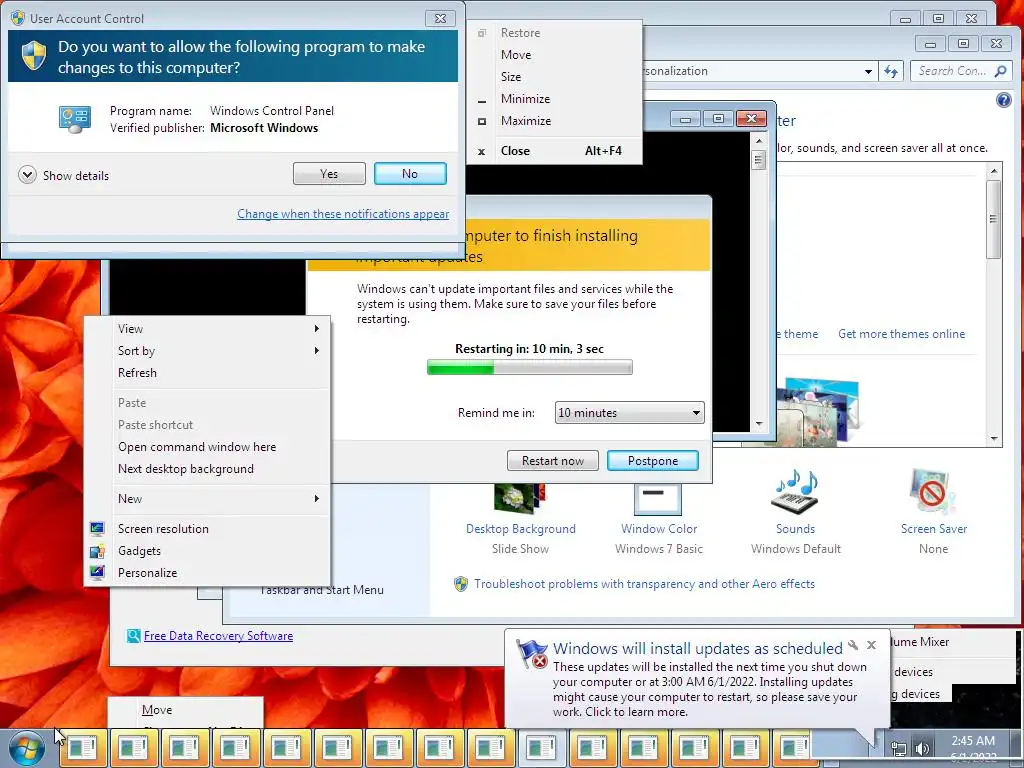Click the shield icon beside the Troubleshoot link
1024x768 pixels.
tap(461, 584)
